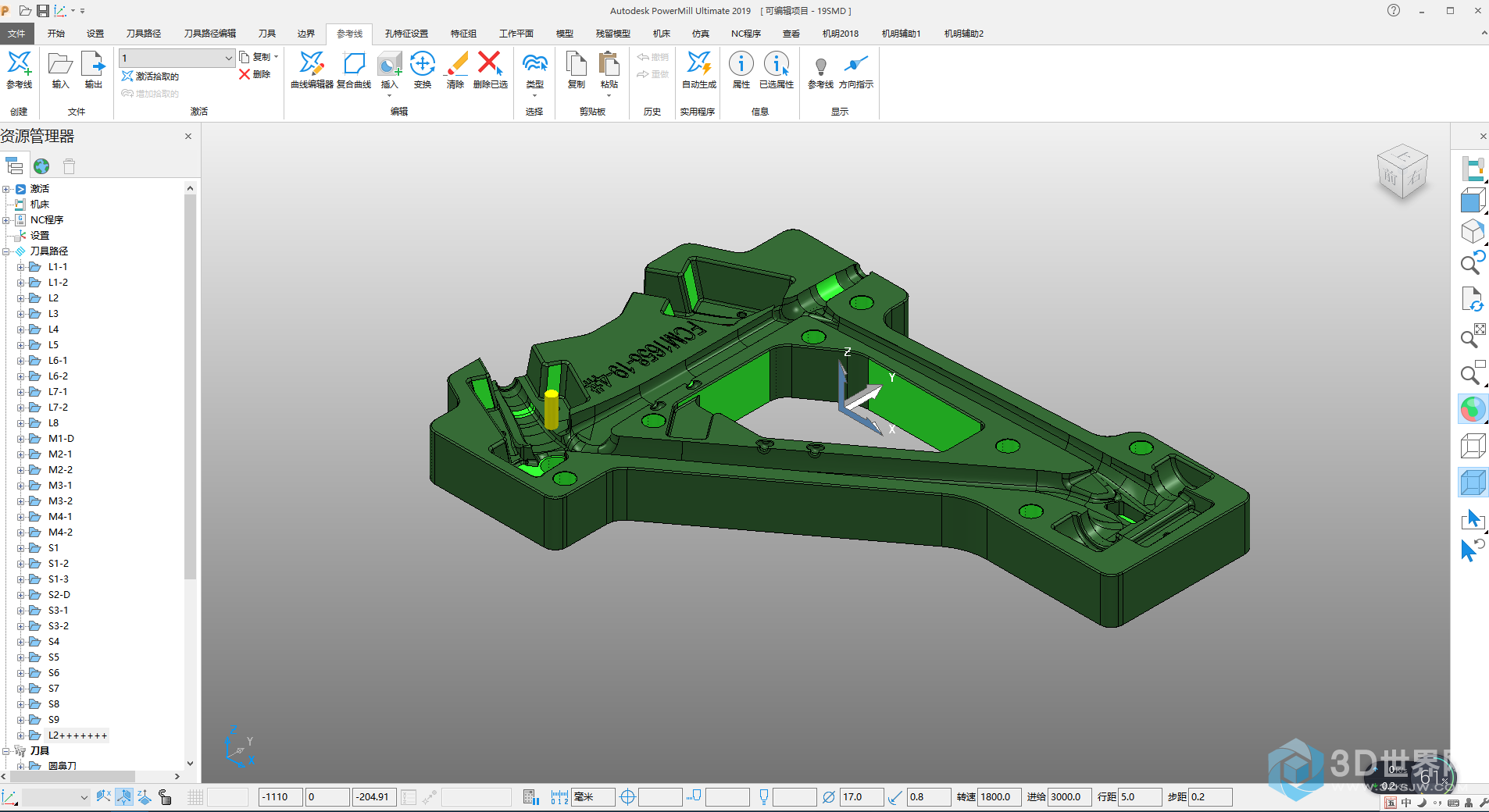The image size is (1489, 812).
Task: Switch to the 开始 ribbon tab
Action: point(55,34)
